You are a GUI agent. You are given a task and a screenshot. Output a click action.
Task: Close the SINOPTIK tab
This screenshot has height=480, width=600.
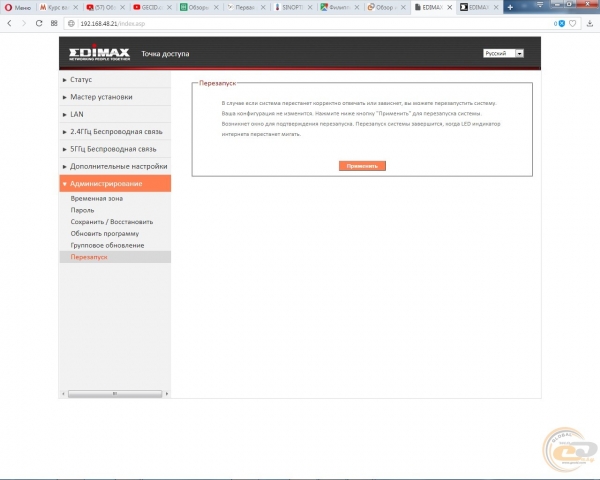point(310,7)
